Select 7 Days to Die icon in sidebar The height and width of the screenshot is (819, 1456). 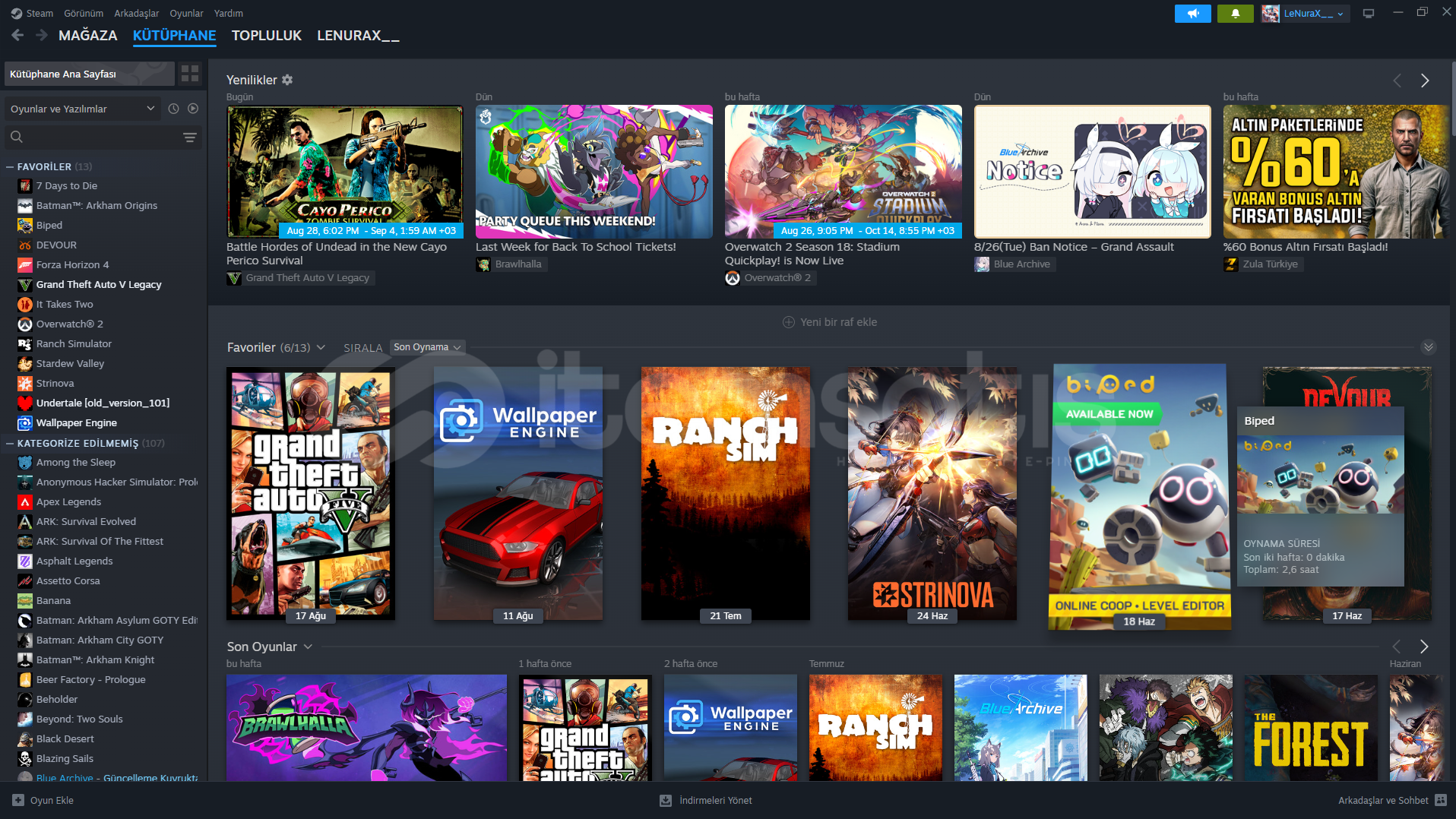pos(25,185)
